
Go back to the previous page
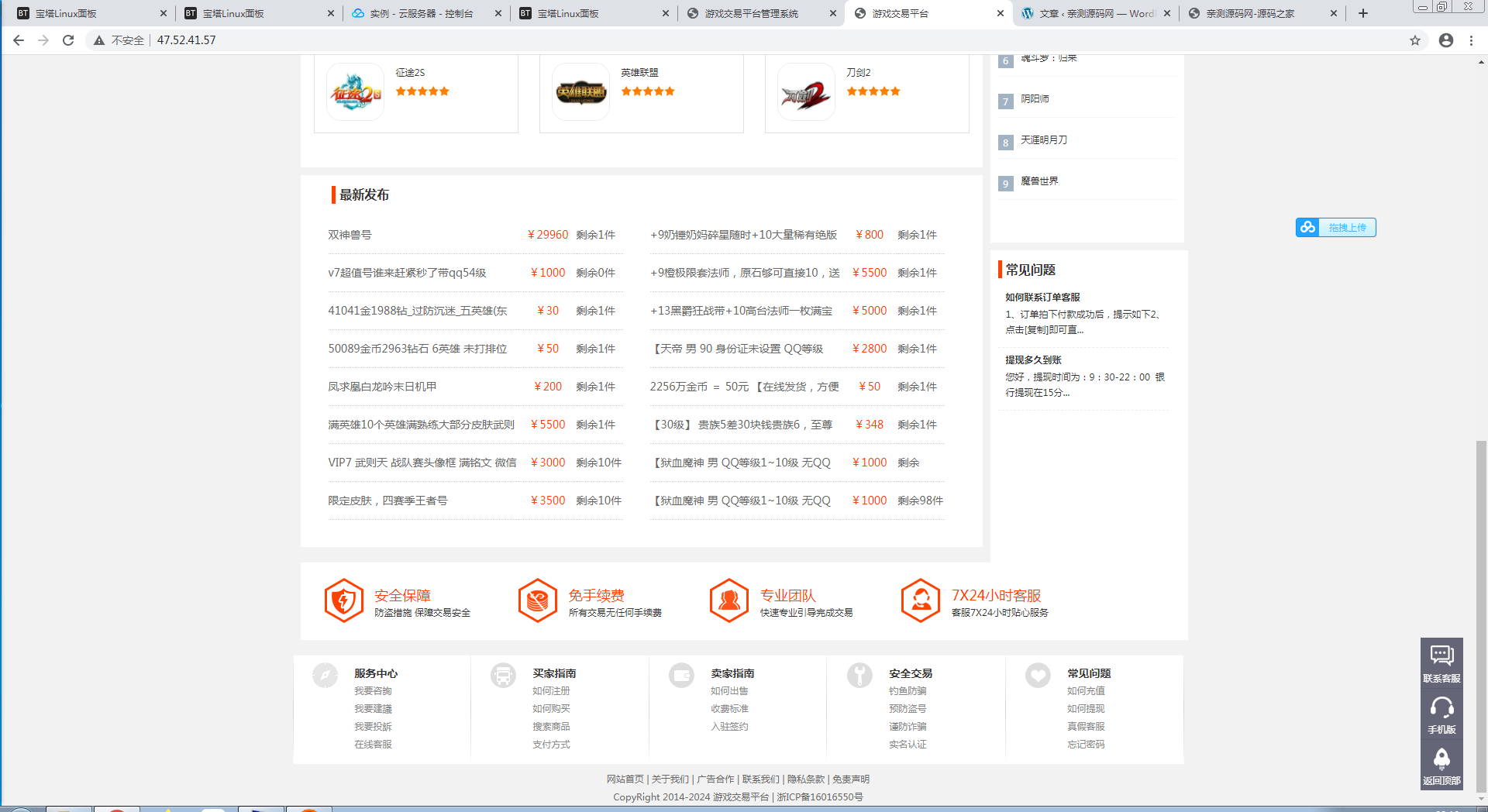(x=19, y=40)
